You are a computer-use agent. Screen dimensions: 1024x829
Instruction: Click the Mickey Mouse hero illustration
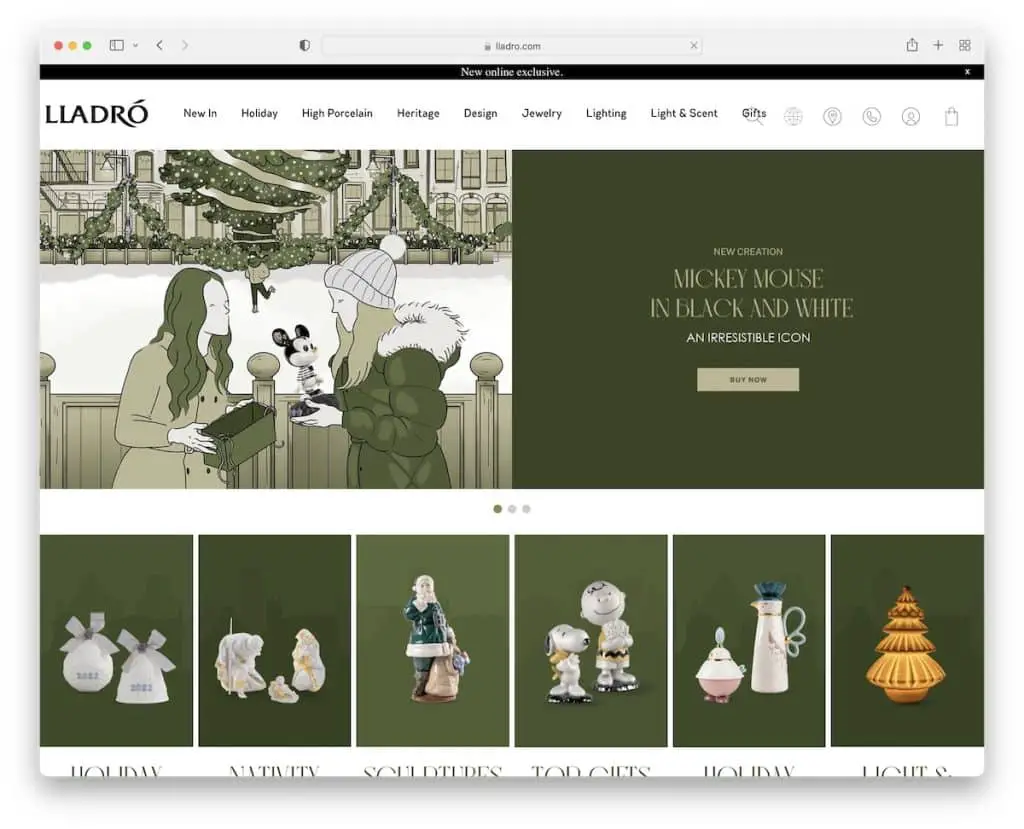pos(276,319)
